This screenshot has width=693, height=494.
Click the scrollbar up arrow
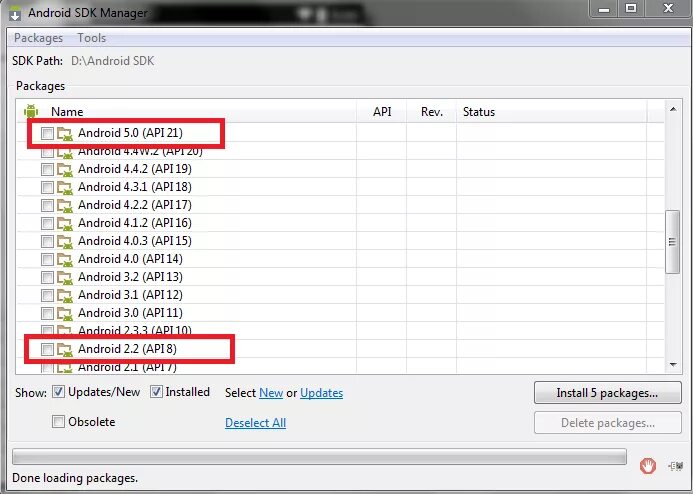673,109
